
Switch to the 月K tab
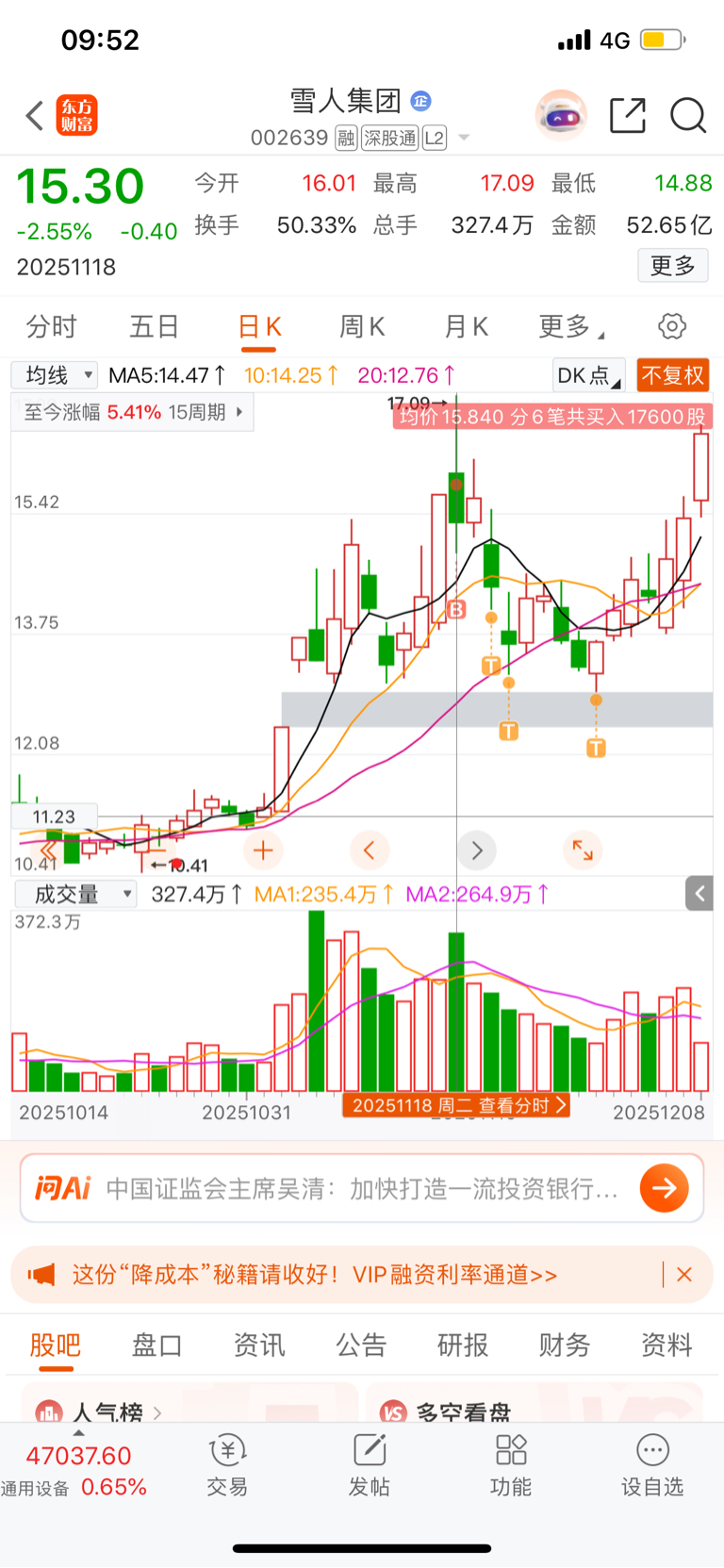[466, 327]
